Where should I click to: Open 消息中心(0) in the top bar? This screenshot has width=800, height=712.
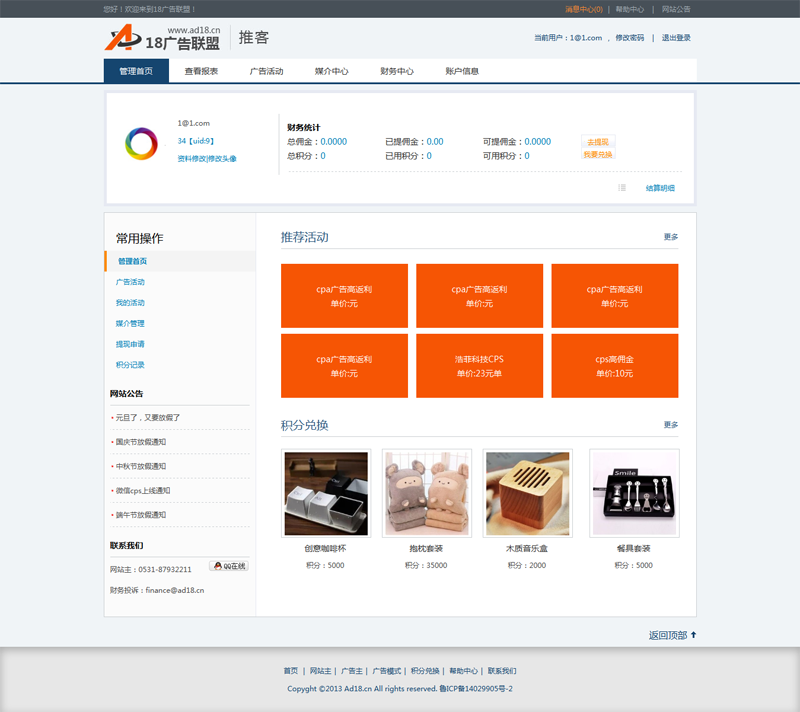(583, 9)
